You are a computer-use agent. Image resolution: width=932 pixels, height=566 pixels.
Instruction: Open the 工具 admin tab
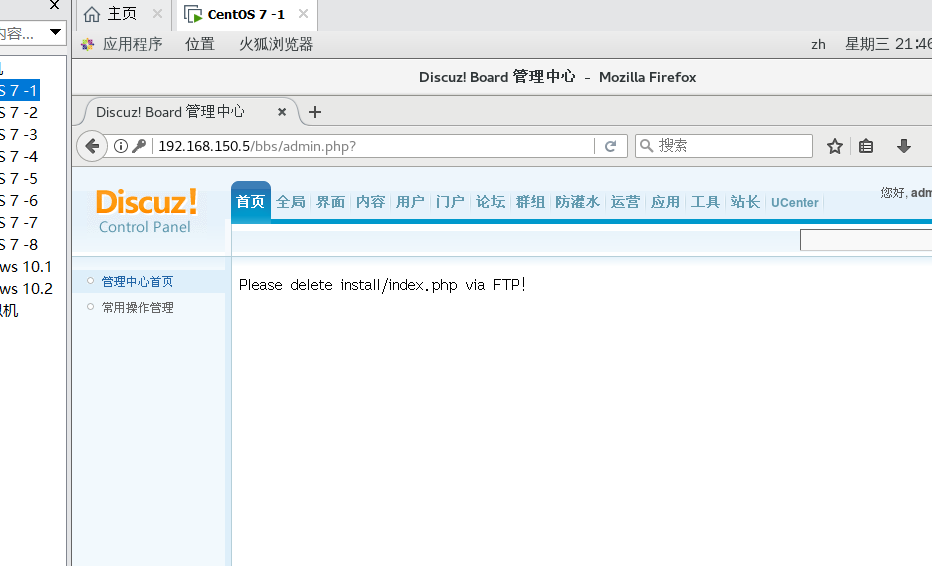pos(705,202)
